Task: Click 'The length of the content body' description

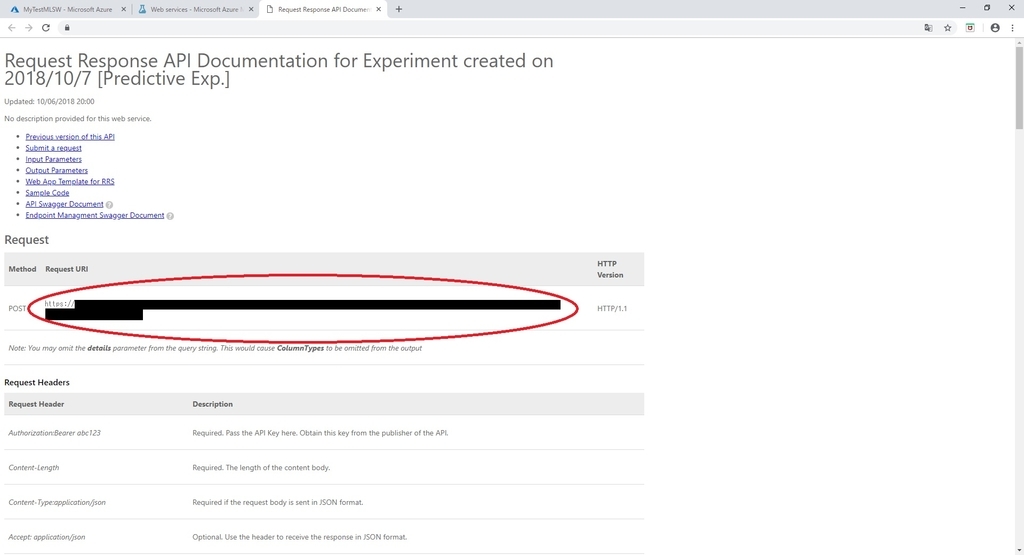Action: point(261,468)
